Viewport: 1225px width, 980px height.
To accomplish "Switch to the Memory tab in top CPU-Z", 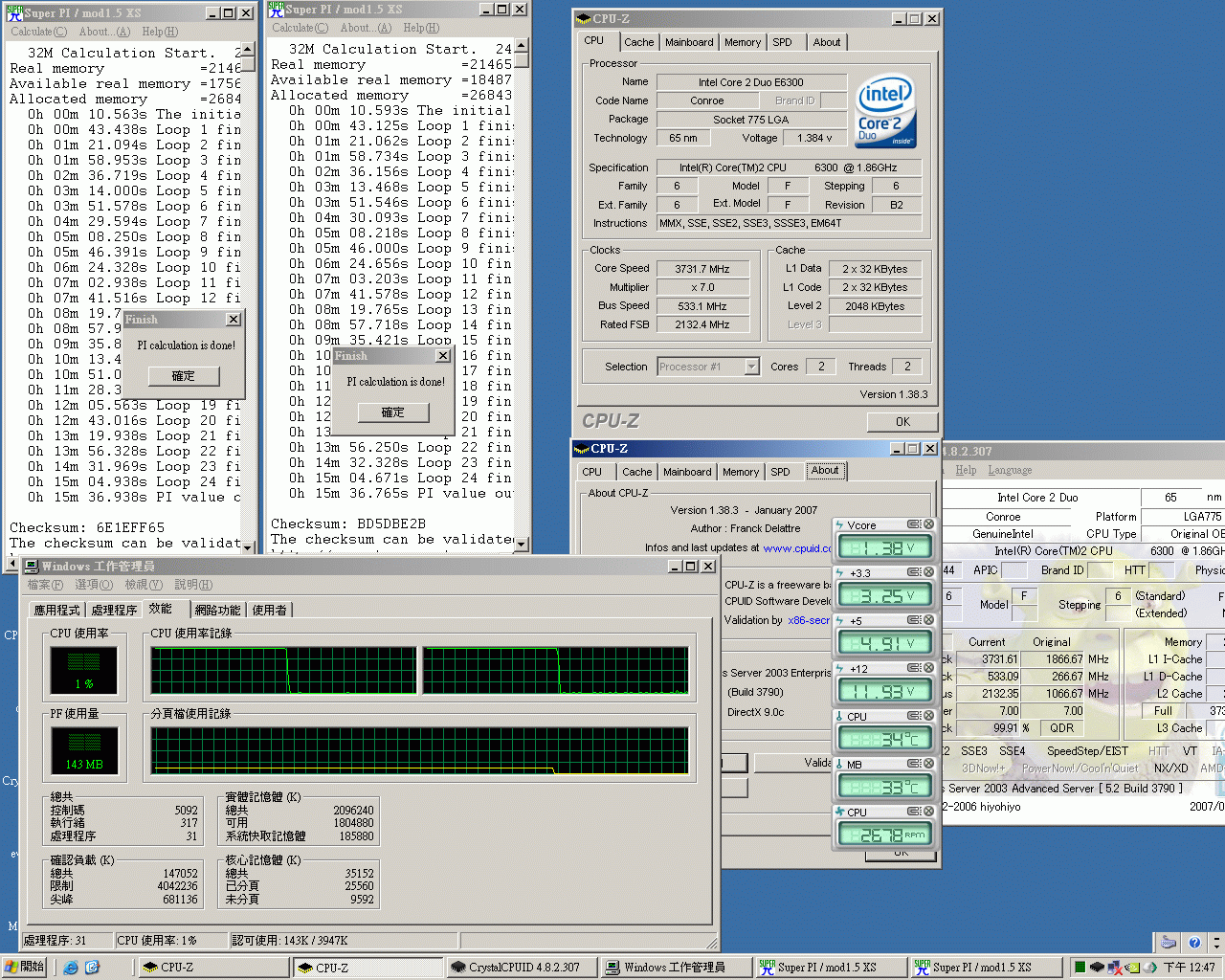I will pos(743,42).
